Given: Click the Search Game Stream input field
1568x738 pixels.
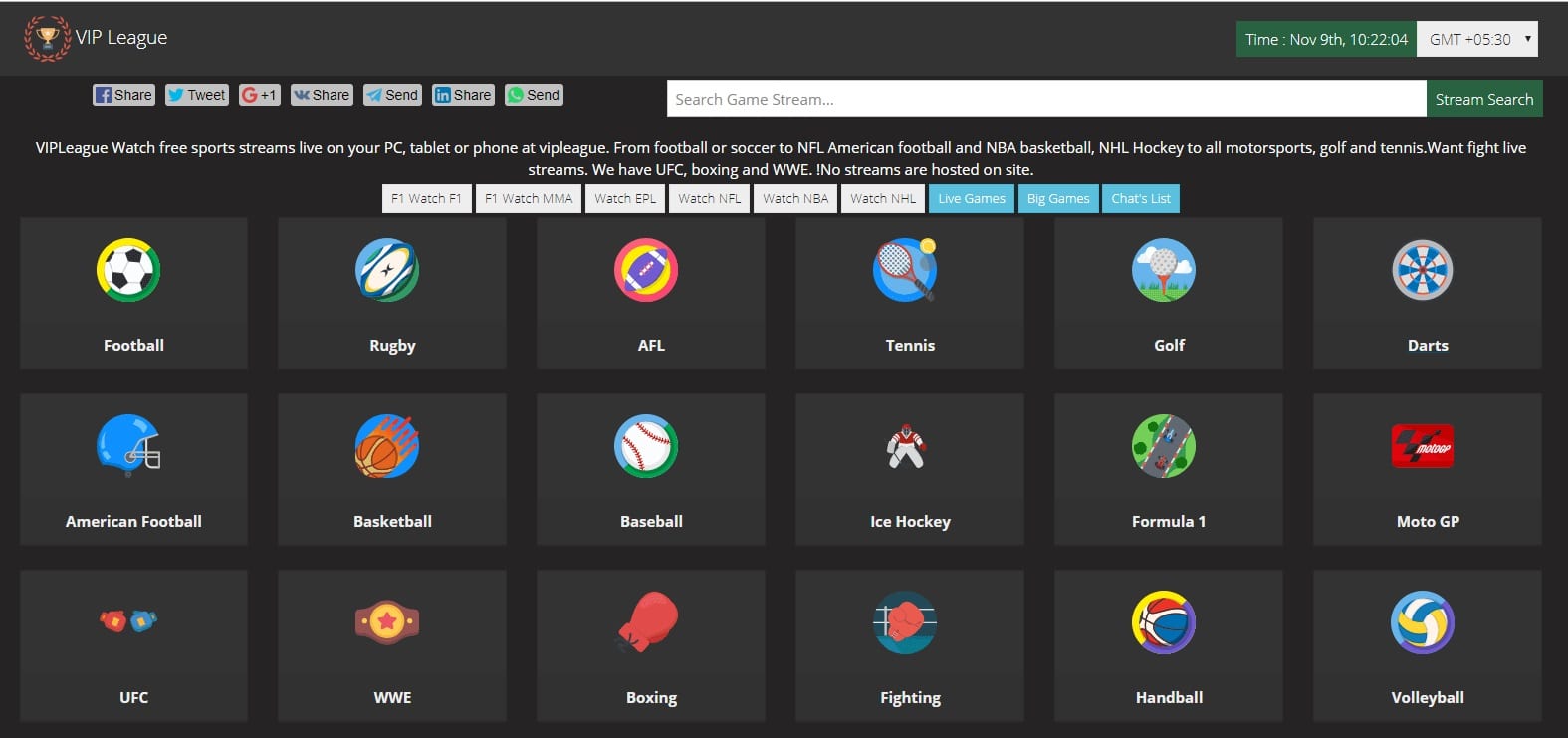Looking at the screenshot, I should click(x=1045, y=99).
